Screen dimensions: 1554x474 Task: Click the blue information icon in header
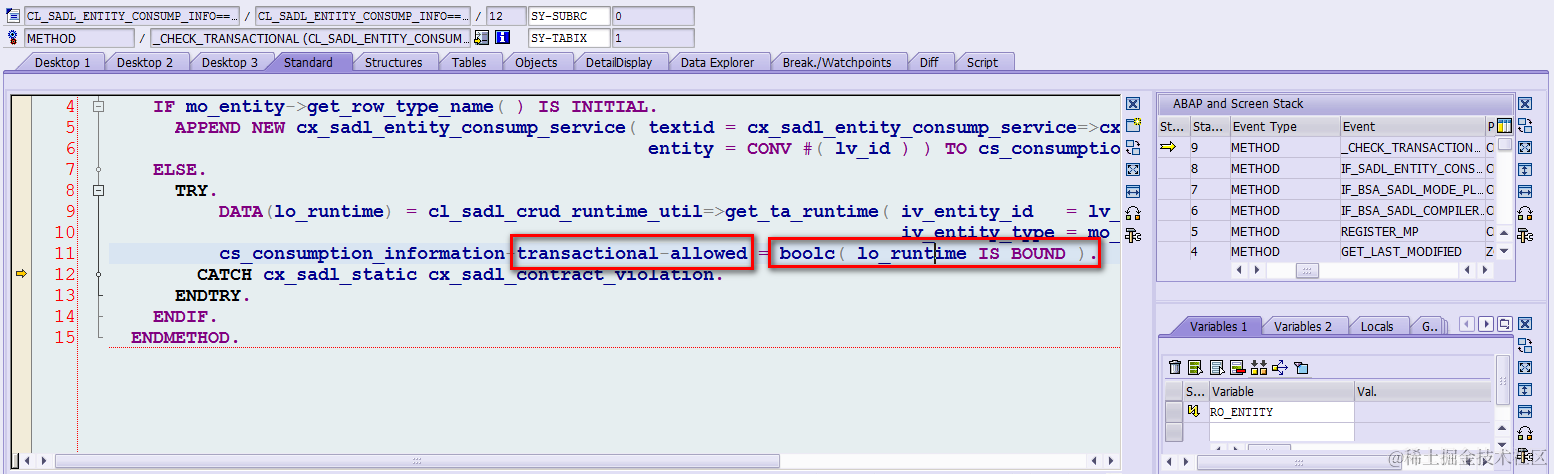coord(503,38)
